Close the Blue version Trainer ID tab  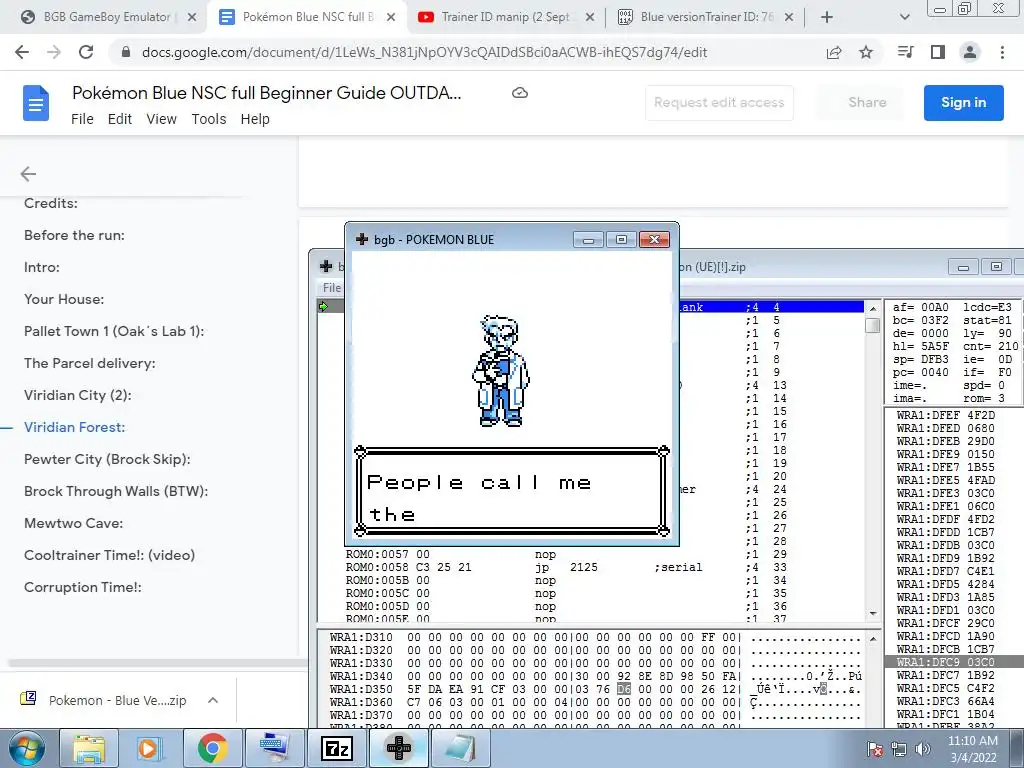[789, 17]
